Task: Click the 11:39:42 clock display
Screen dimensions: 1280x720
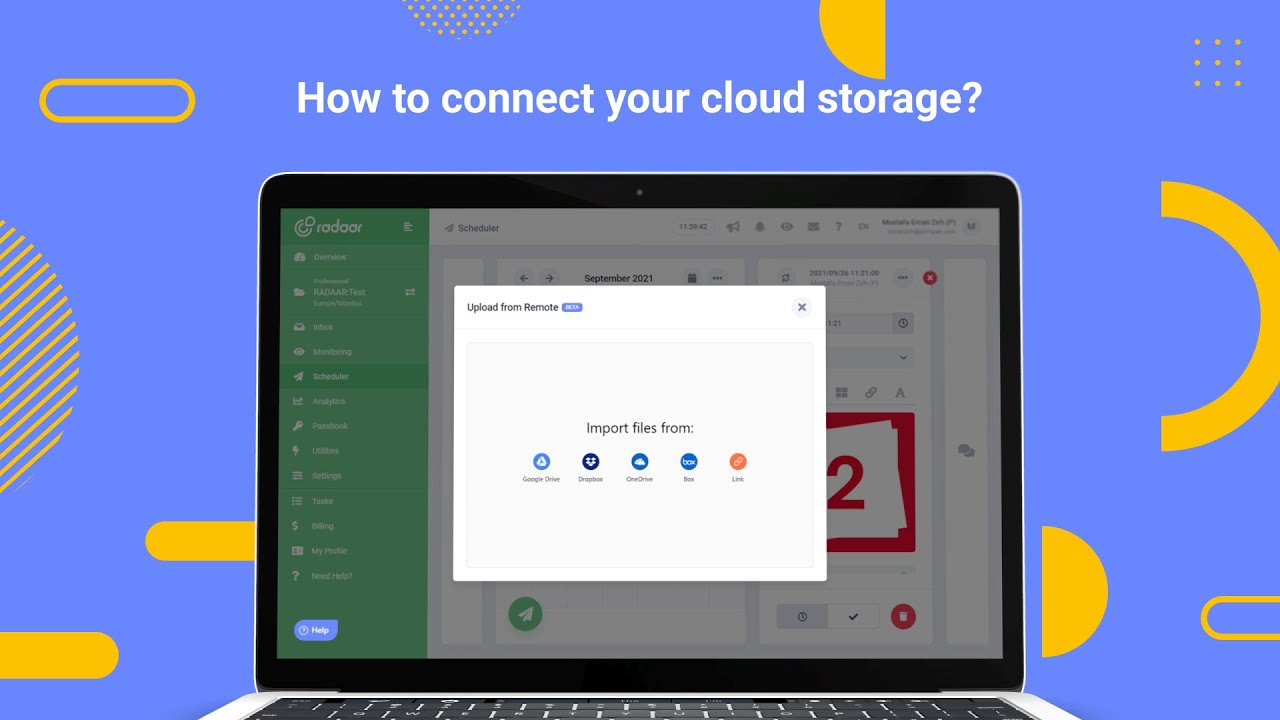Action: [693, 227]
